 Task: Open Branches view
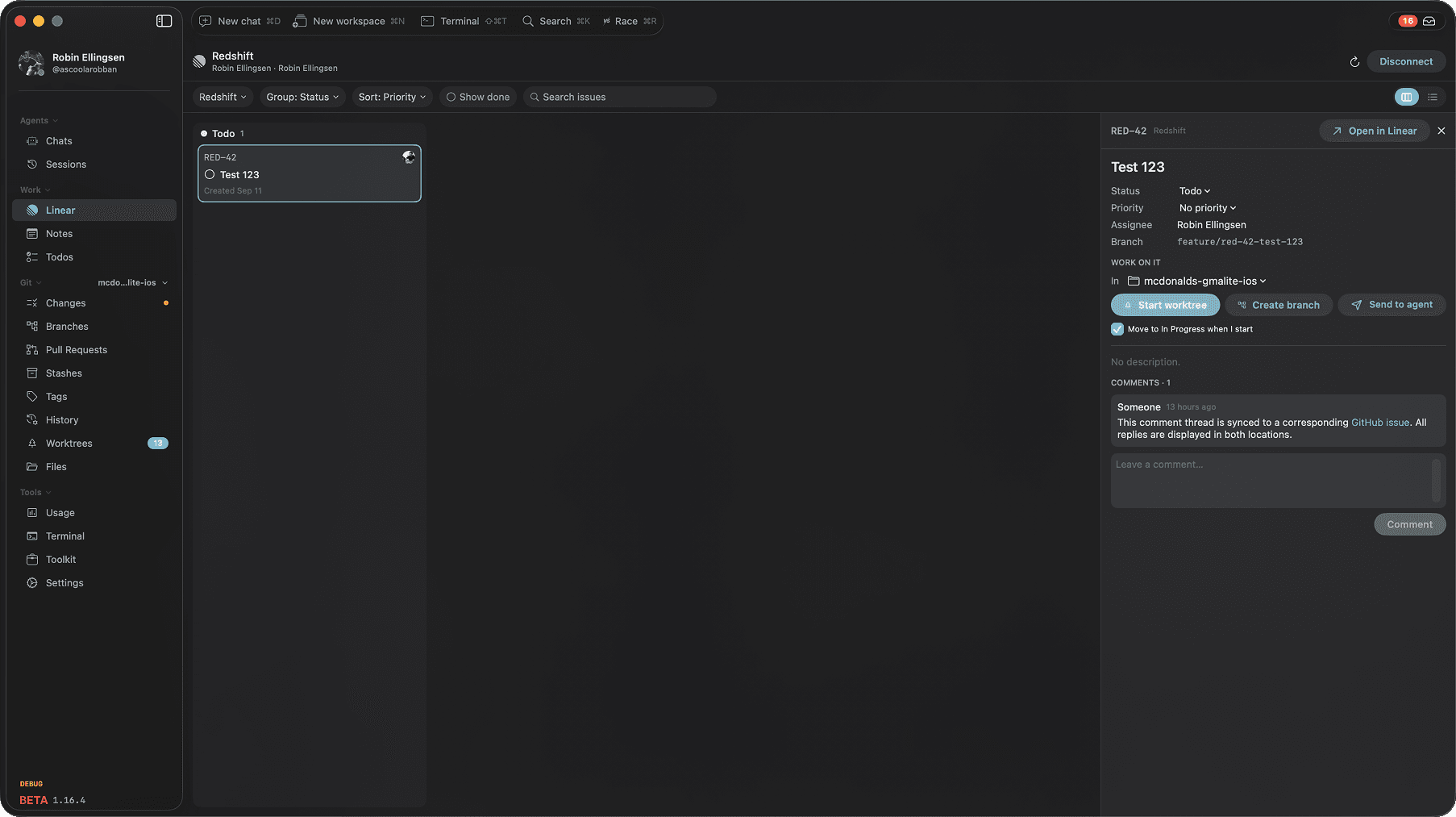(x=94, y=327)
